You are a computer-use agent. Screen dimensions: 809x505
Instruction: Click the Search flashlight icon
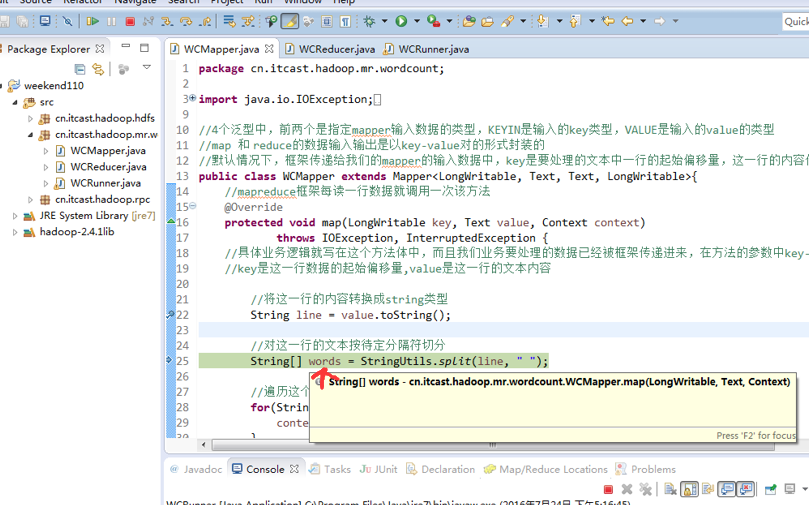coord(508,21)
